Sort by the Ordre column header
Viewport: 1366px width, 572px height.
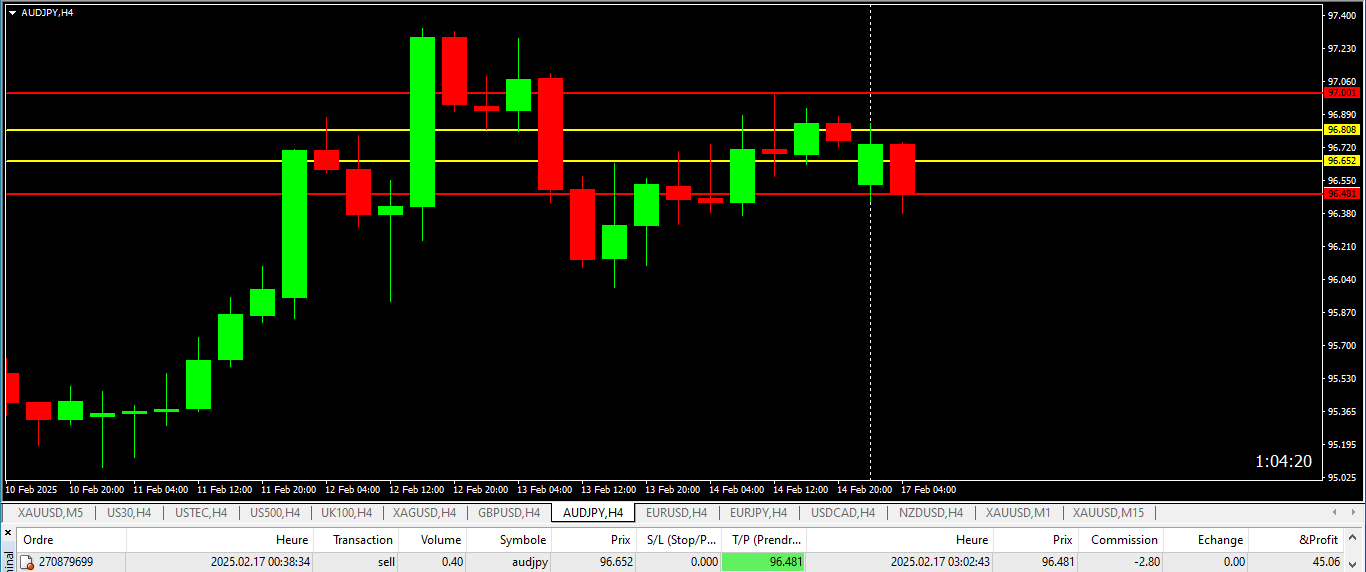(70, 540)
